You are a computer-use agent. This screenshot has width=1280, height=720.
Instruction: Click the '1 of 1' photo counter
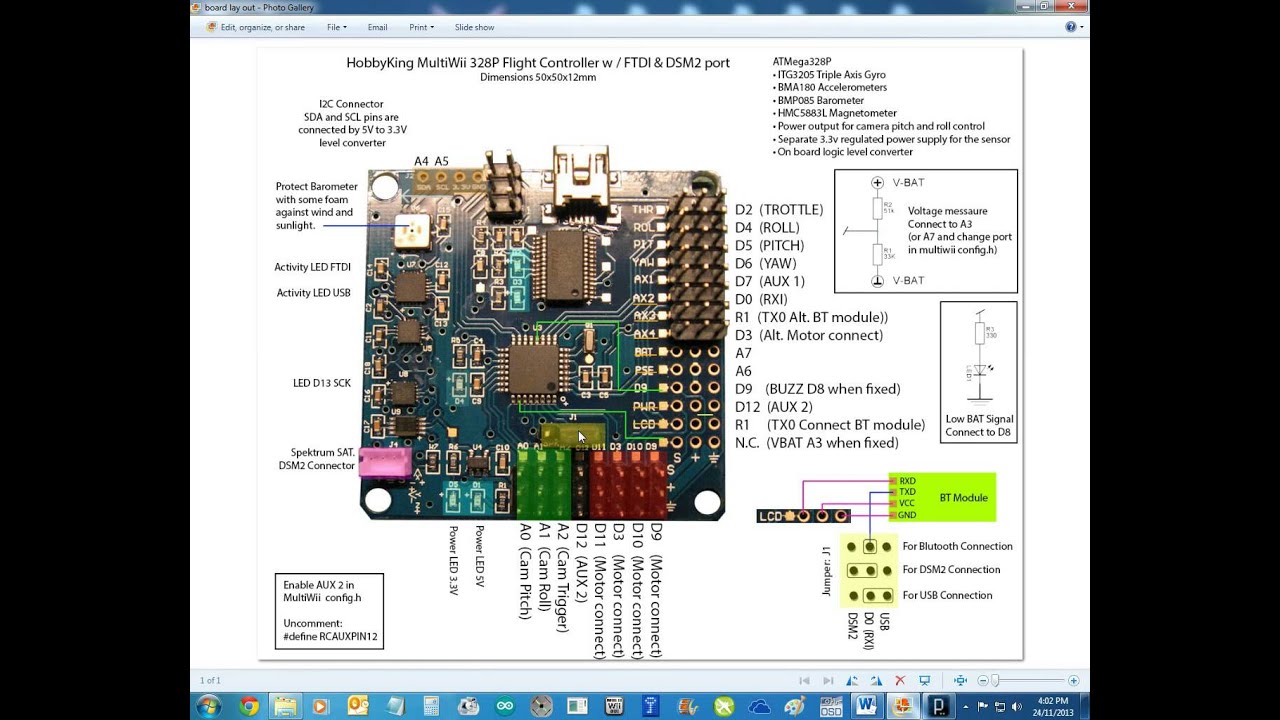(x=210, y=681)
